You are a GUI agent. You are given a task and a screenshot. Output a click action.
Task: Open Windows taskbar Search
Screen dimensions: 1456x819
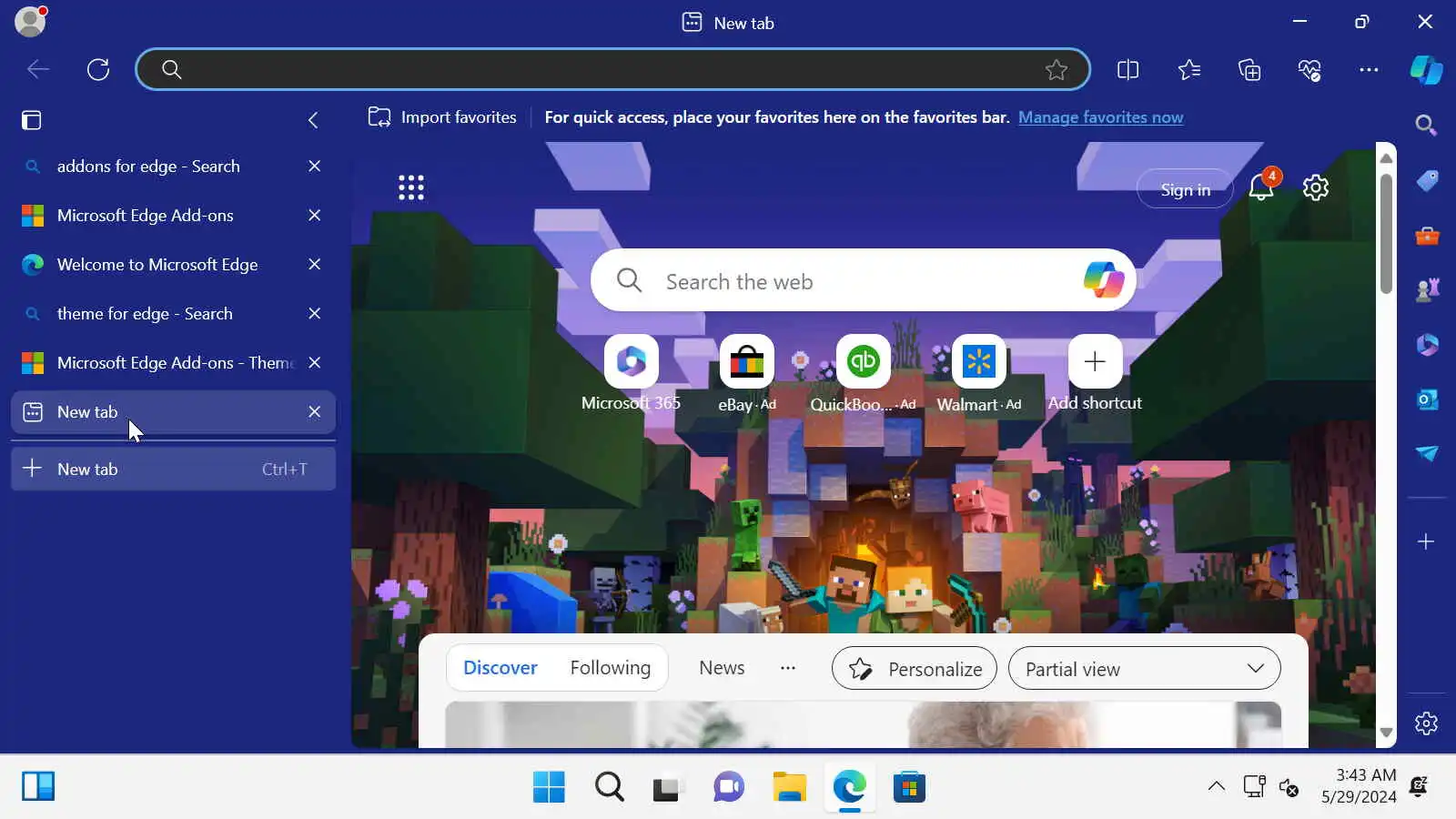click(x=609, y=787)
